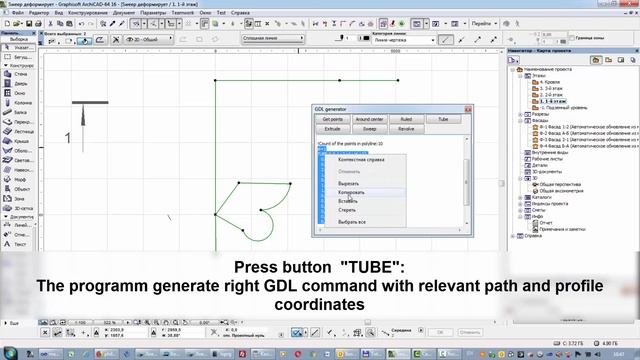Collapse the Document (Документ) toolbox section
Image resolution: width=640 pixels, height=360 pixels.
click(x=6, y=217)
